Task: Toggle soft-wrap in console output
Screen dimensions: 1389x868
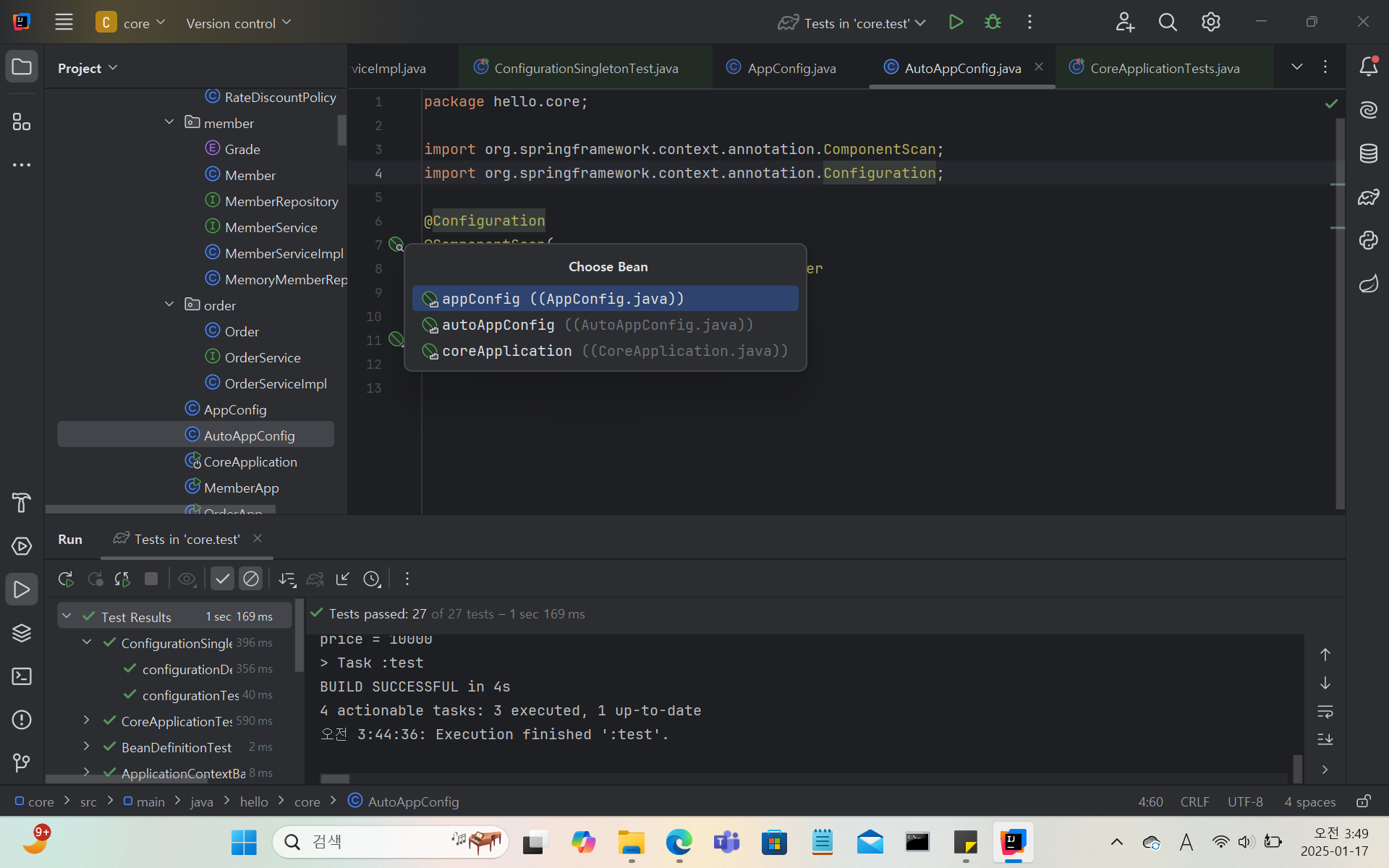Action: [1325, 712]
